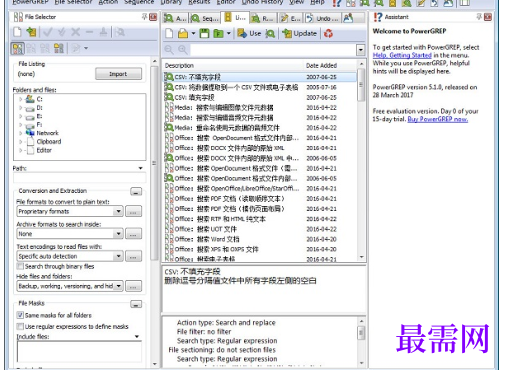Click the Use button in library toolbar
The height and width of the screenshot is (370, 508).
(x=249, y=33)
